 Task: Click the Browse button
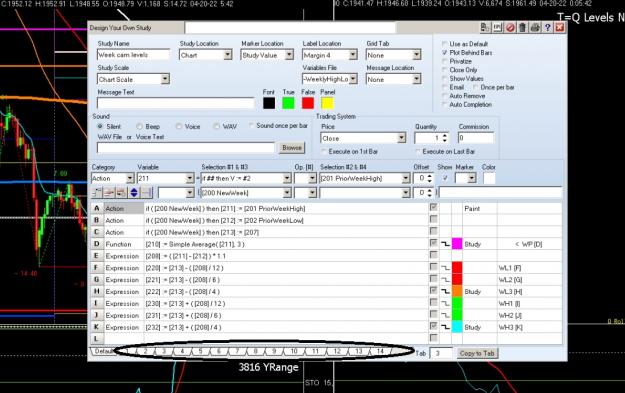[292, 147]
